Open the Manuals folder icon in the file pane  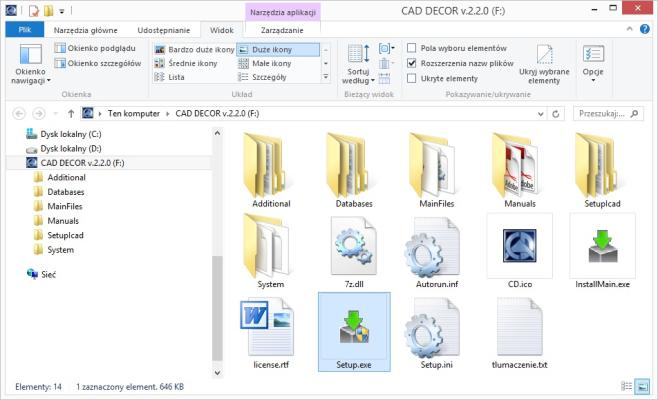tap(517, 165)
